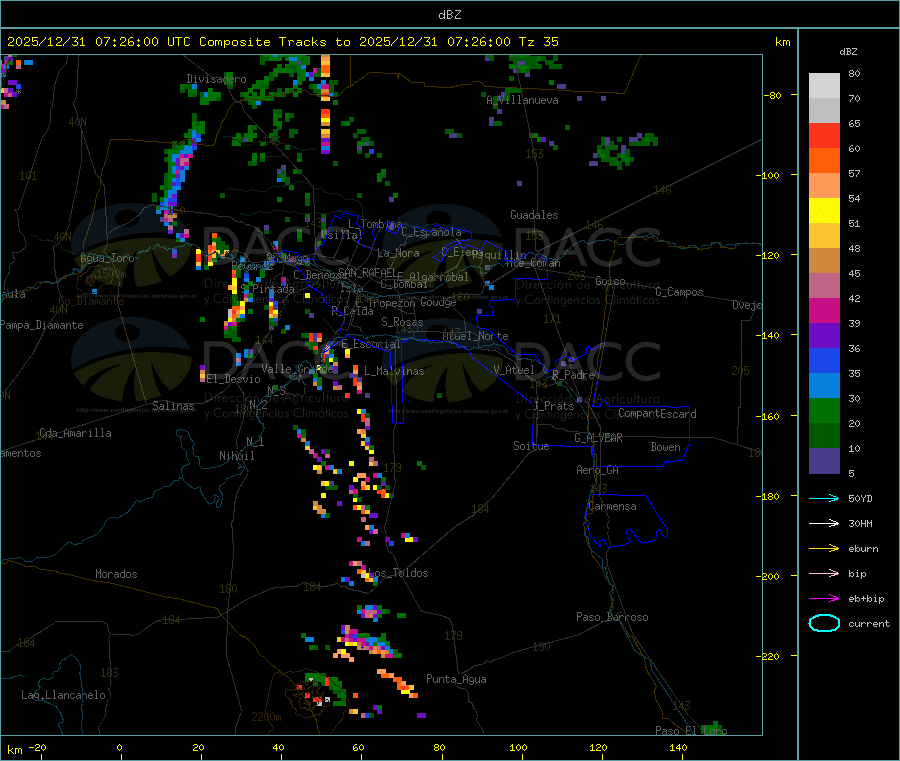
Task: Click the magenta eb+bip arrow icon
Action: [824, 599]
